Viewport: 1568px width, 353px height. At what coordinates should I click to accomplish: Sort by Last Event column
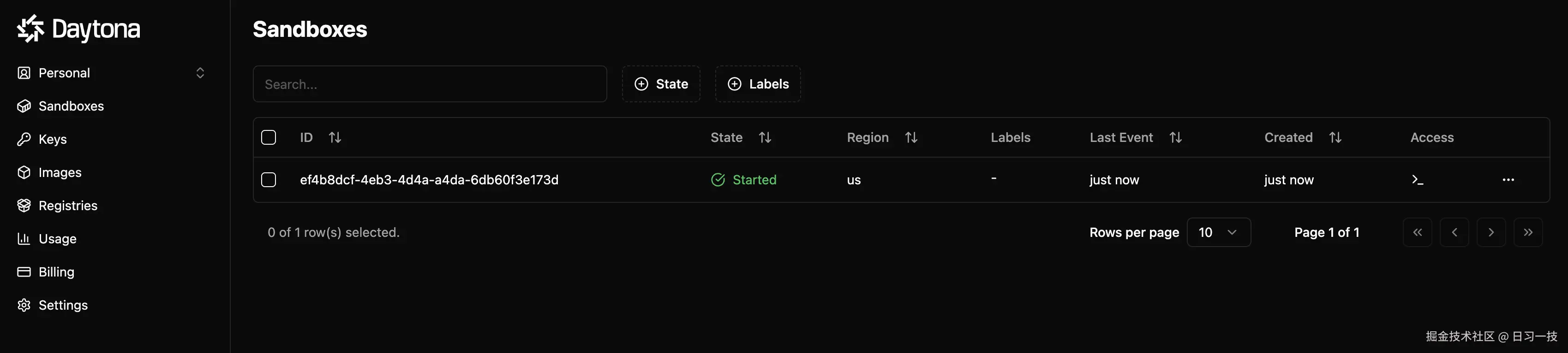(x=1175, y=138)
